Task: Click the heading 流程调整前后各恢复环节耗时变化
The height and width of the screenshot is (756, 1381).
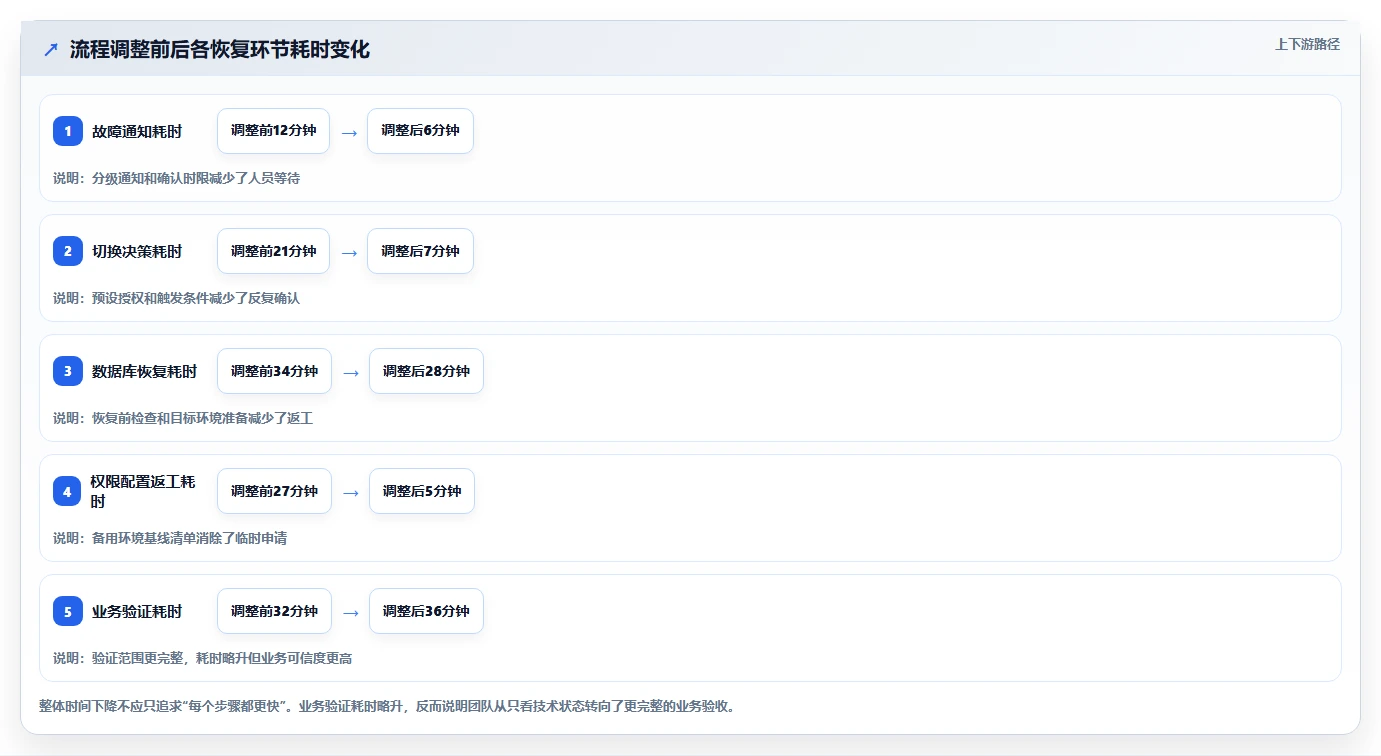Action: [220, 49]
